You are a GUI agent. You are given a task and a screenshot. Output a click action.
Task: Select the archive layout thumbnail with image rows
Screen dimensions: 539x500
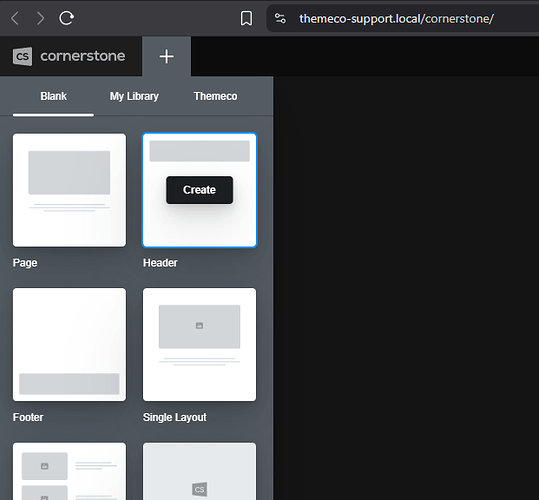point(69,471)
